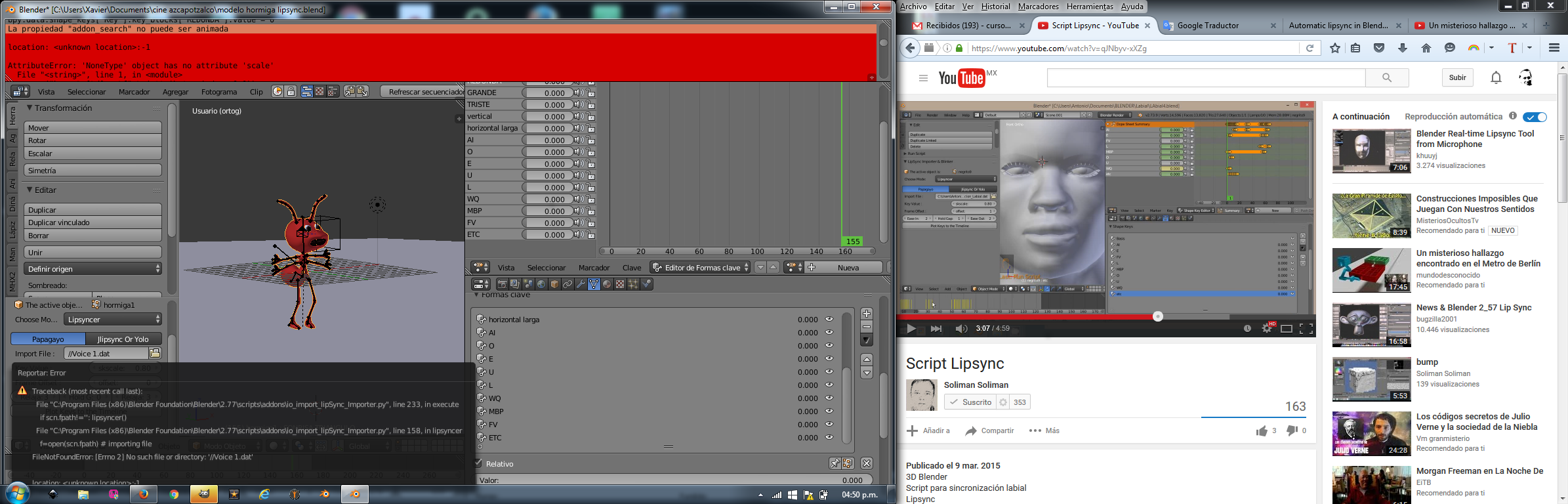Move shape key down in list
1568x504 pixels.
pos(867,373)
